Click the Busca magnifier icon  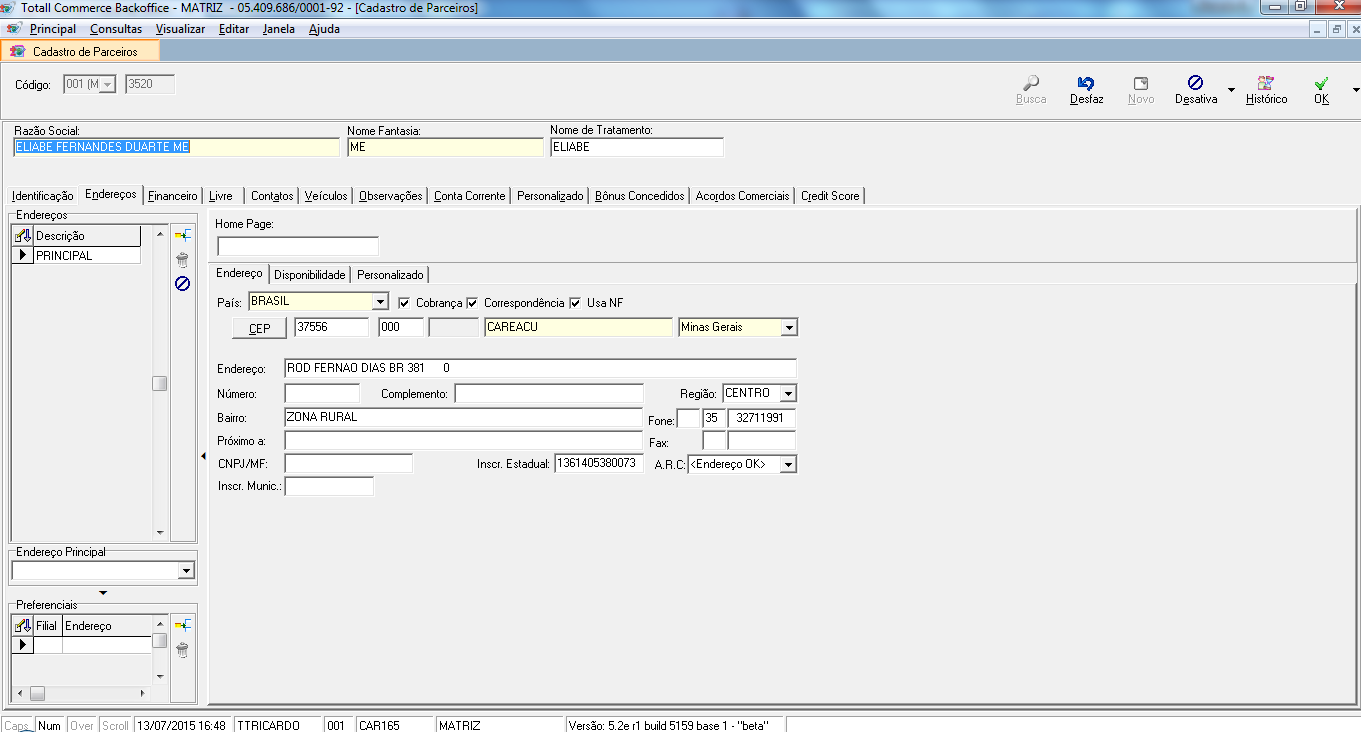1031,83
